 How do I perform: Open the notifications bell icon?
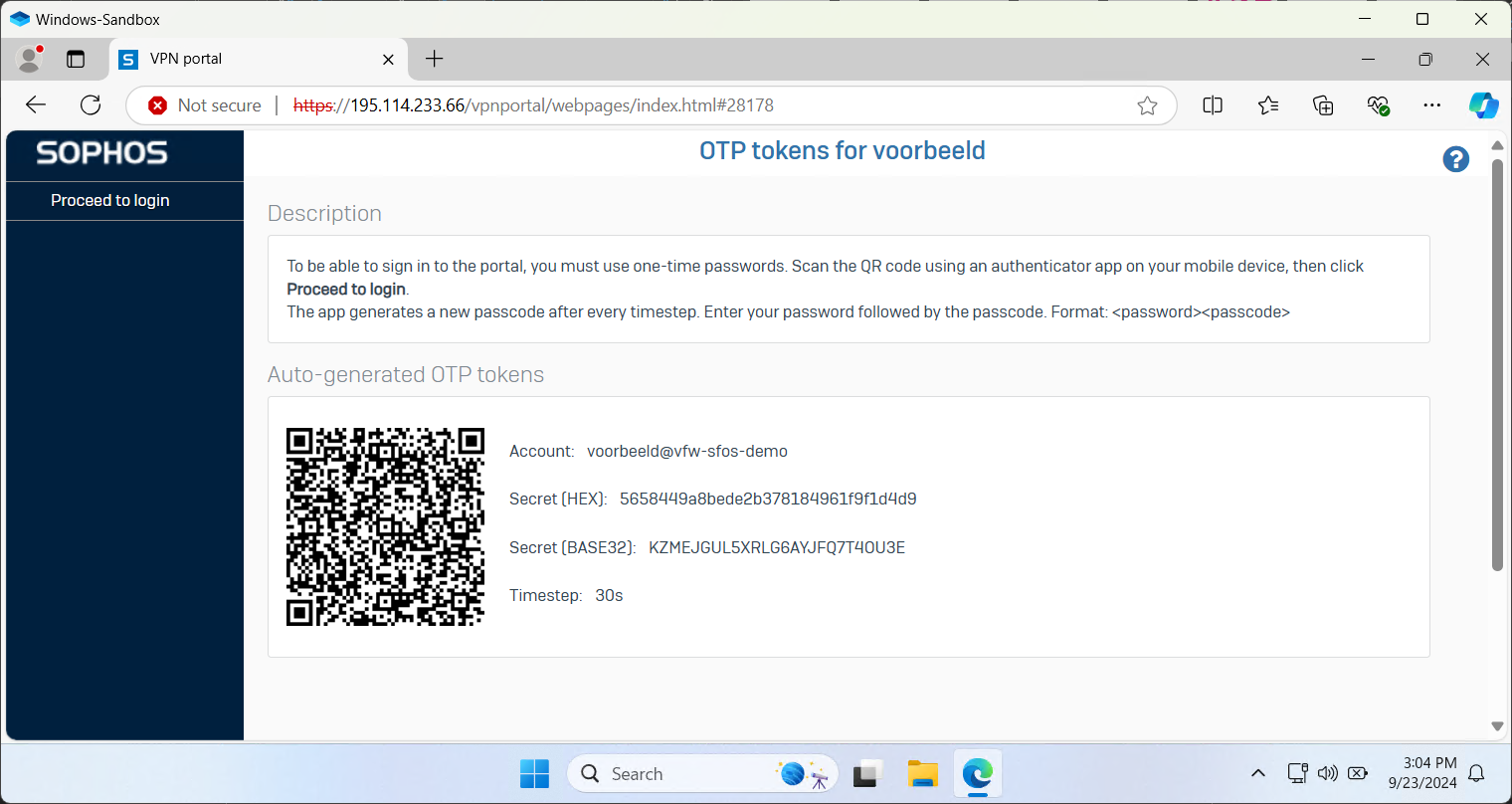pos(1477,773)
